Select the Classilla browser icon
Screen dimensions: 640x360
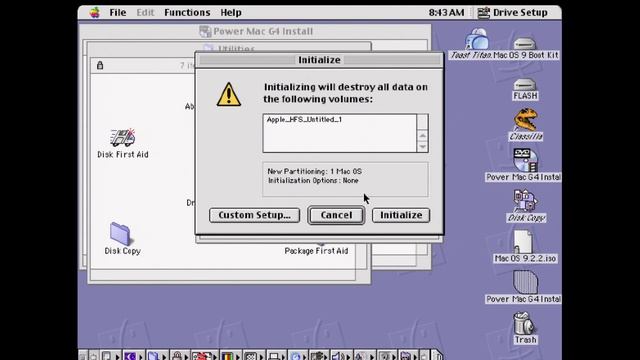click(x=525, y=119)
